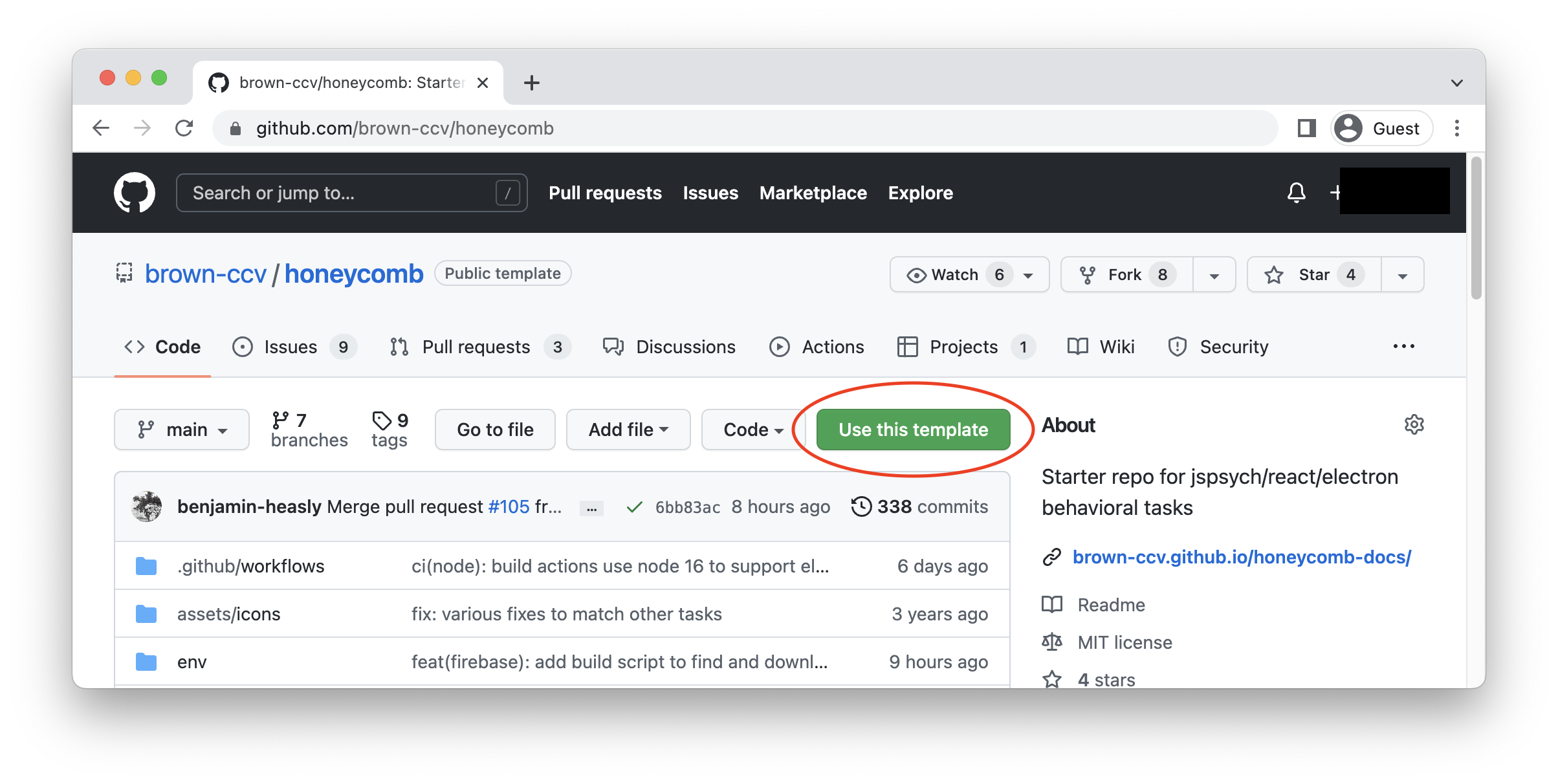Click Pull requests in top navigation
The width and height of the screenshot is (1558, 784).
[605, 193]
